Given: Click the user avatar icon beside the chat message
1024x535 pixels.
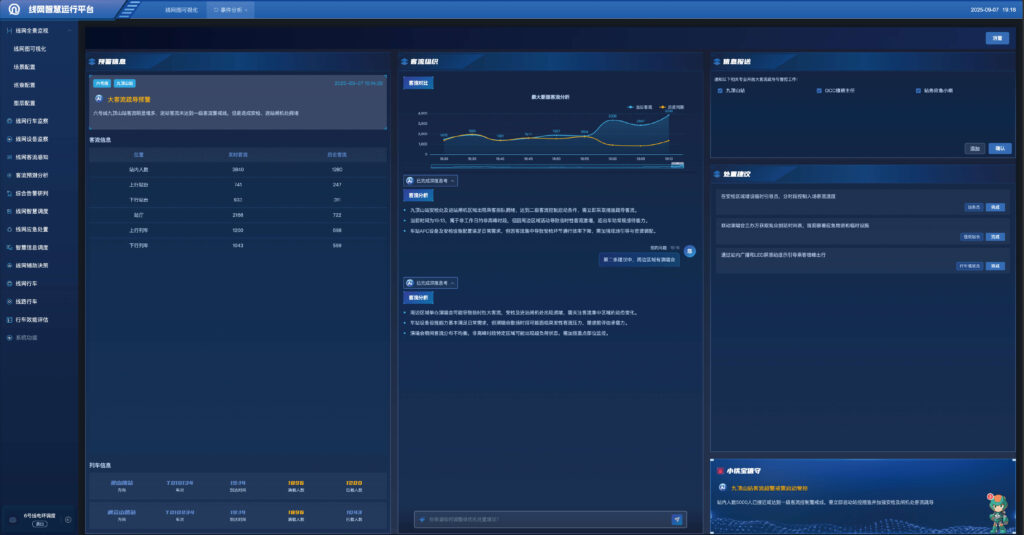Looking at the screenshot, I should [689, 251].
